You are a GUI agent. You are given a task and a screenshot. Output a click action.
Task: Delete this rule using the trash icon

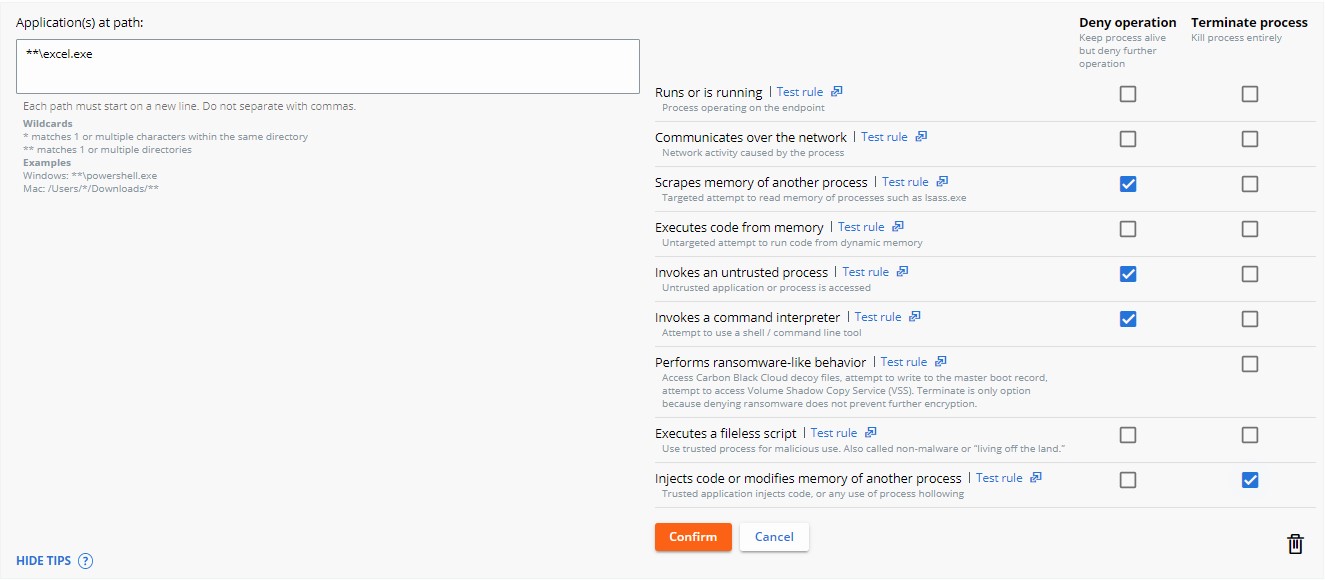coord(1295,543)
